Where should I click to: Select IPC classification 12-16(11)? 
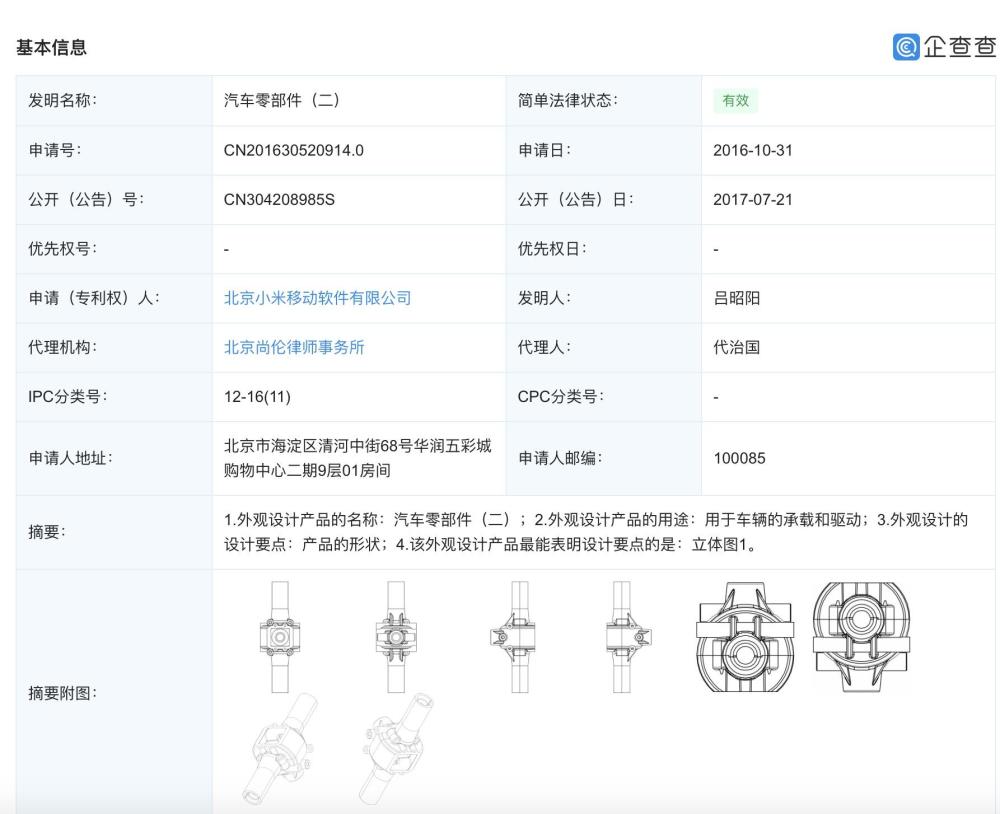pyautogui.click(x=257, y=397)
